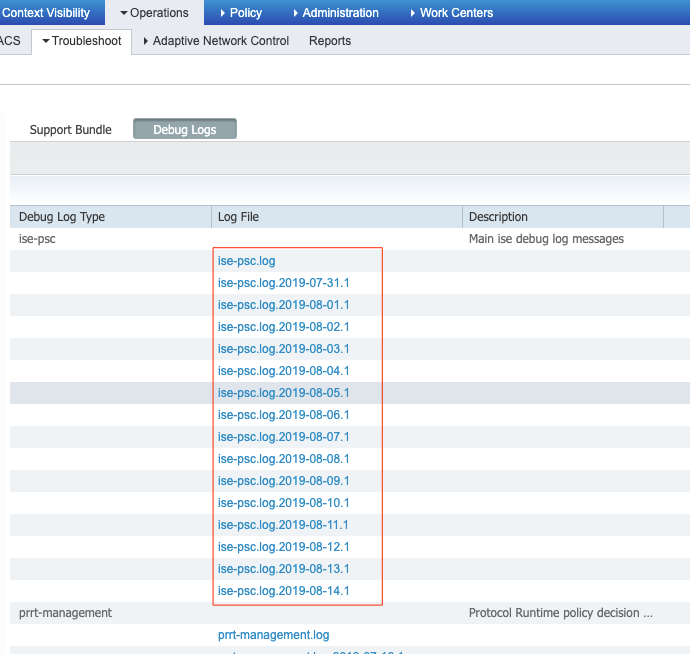Download ise-psc.log.2019-08-13.1
Viewport: 690px width, 654px height.
[x=283, y=569]
